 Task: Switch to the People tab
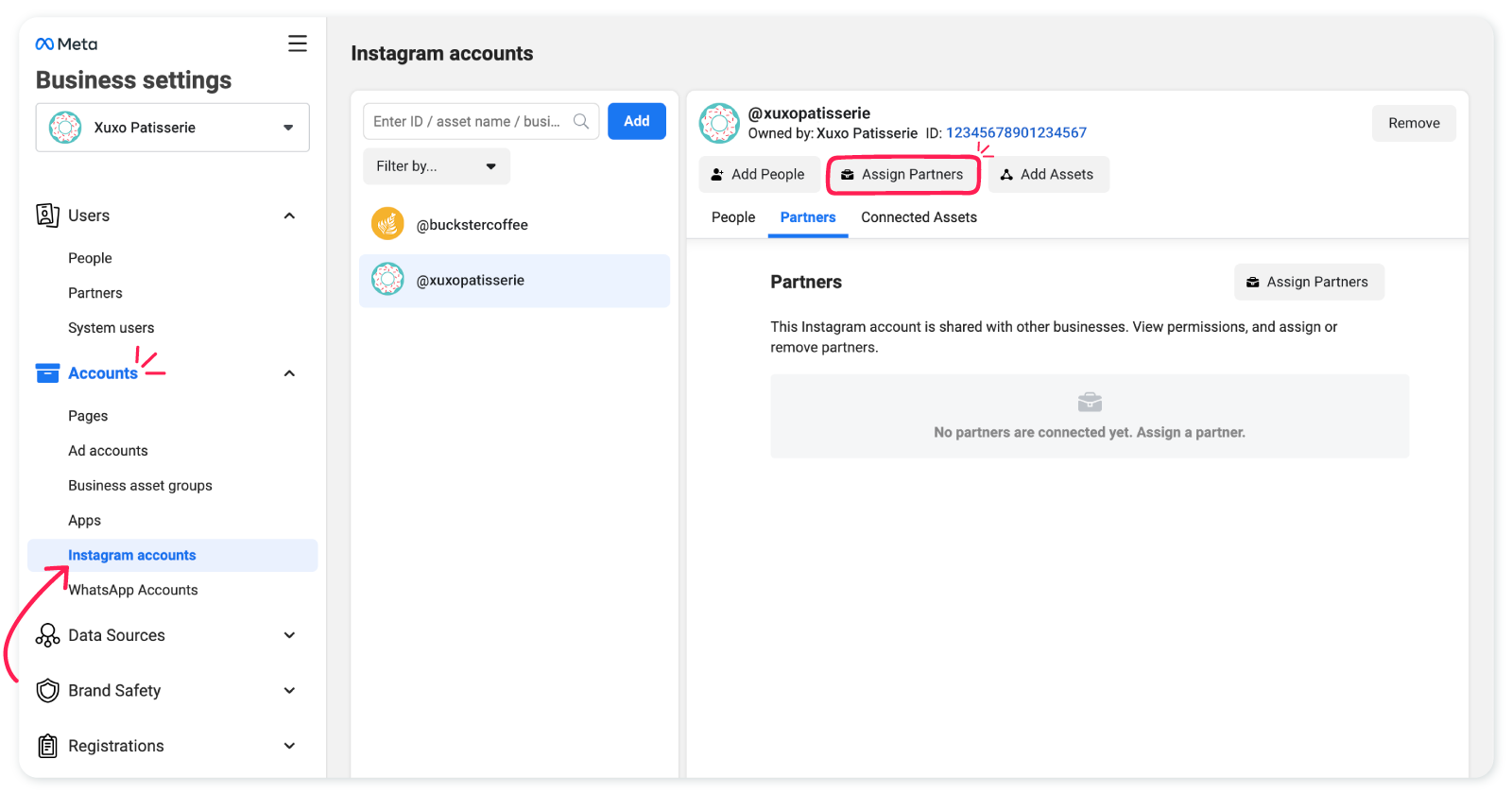pos(733,217)
